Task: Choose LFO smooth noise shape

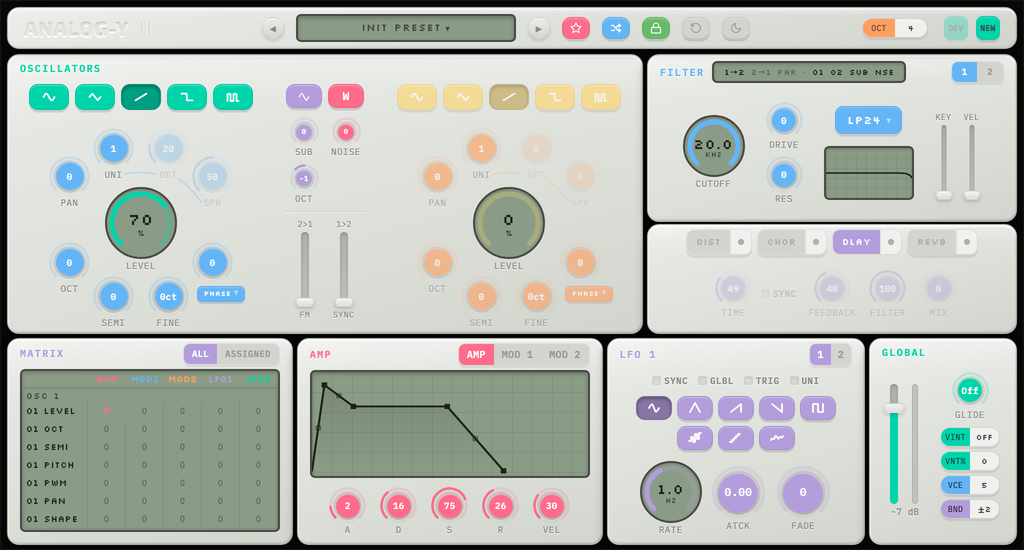Action: (x=777, y=438)
